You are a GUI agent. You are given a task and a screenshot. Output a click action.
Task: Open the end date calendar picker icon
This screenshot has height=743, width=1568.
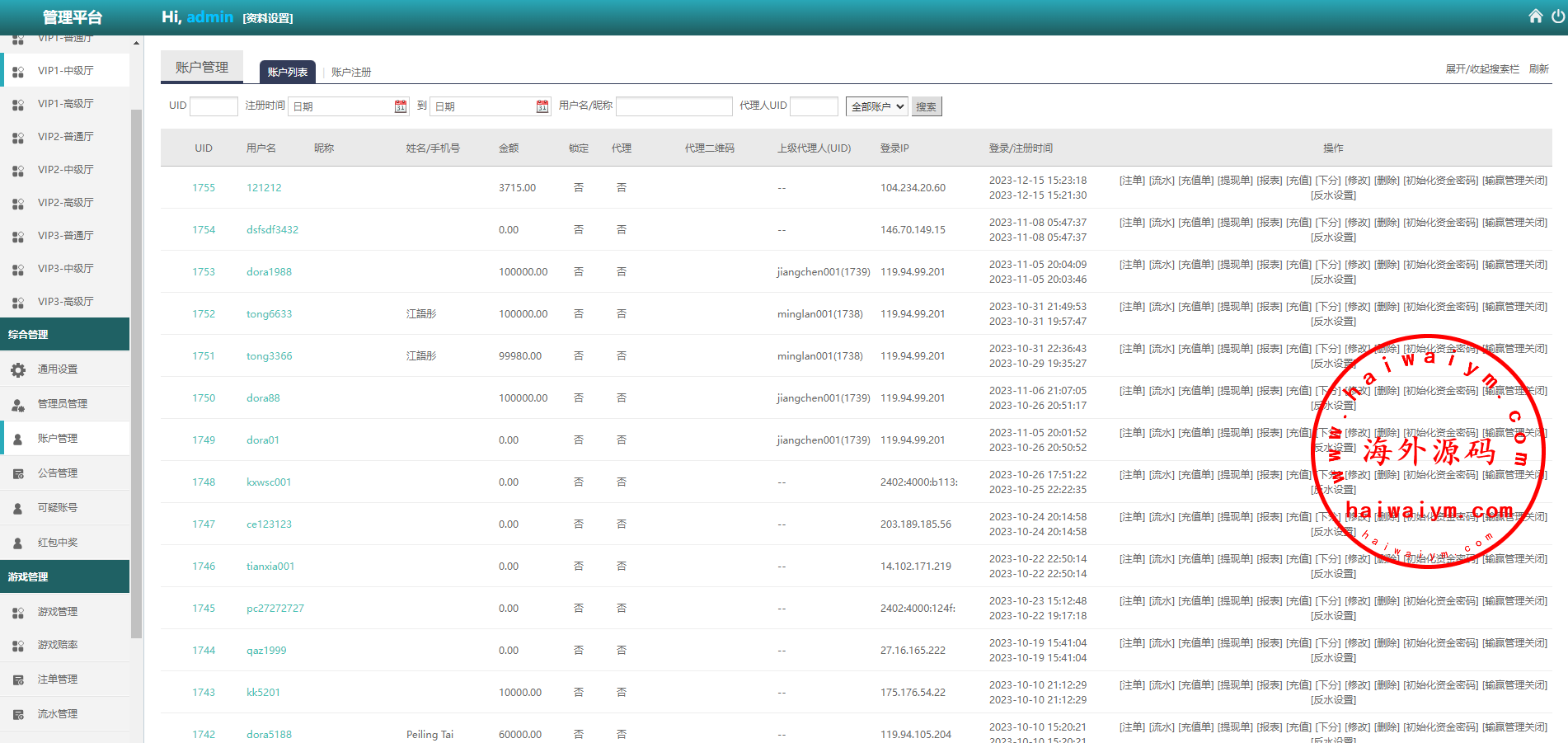[x=542, y=106]
